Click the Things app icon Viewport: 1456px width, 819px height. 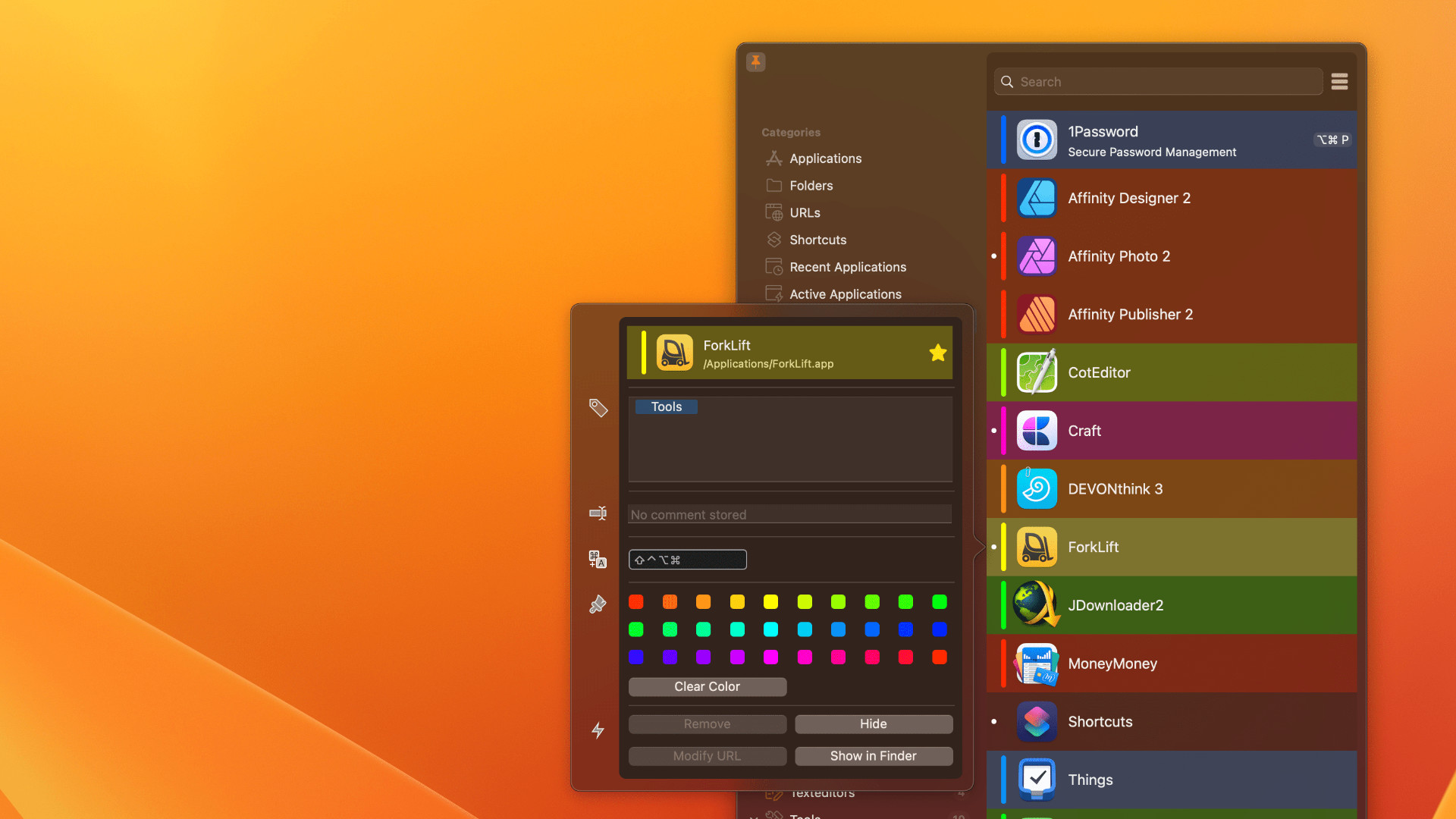pos(1037,780)
